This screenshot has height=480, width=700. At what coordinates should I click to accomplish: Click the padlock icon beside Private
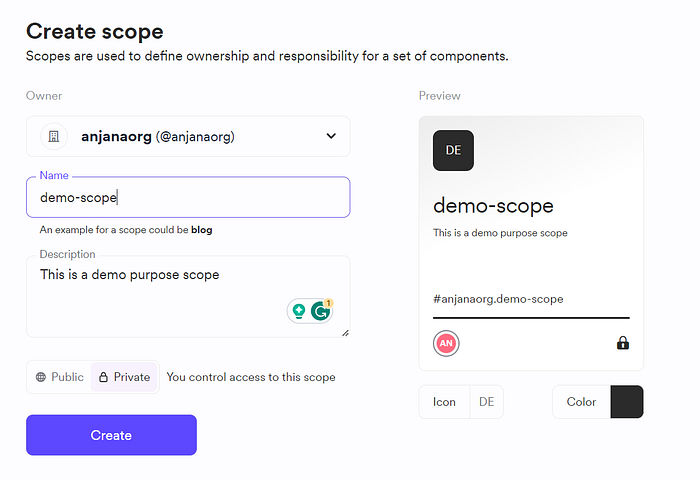point(103,377)
